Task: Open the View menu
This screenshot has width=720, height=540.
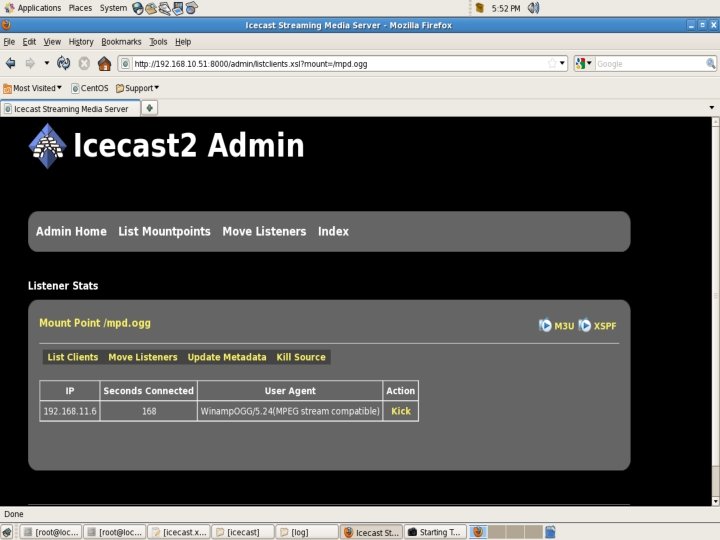Action: click(x=52, y=42)
